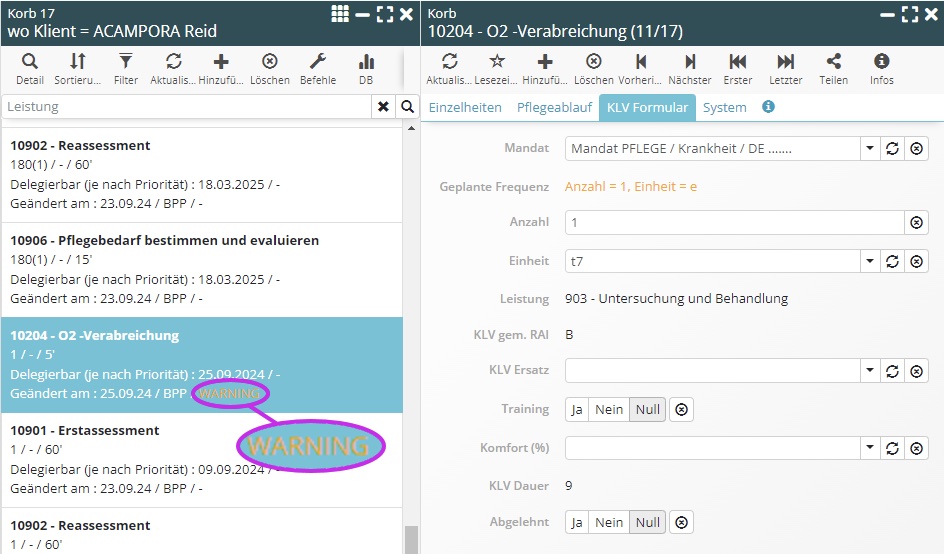Clear the Anzahl field with X button
944x554 pixels.
[916, 222]
